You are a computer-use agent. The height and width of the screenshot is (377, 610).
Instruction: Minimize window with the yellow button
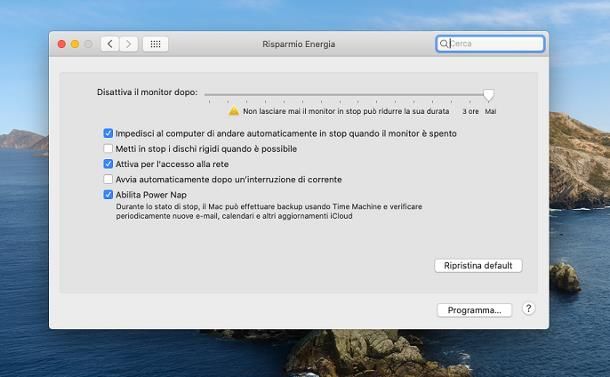(x=75, y=44)
